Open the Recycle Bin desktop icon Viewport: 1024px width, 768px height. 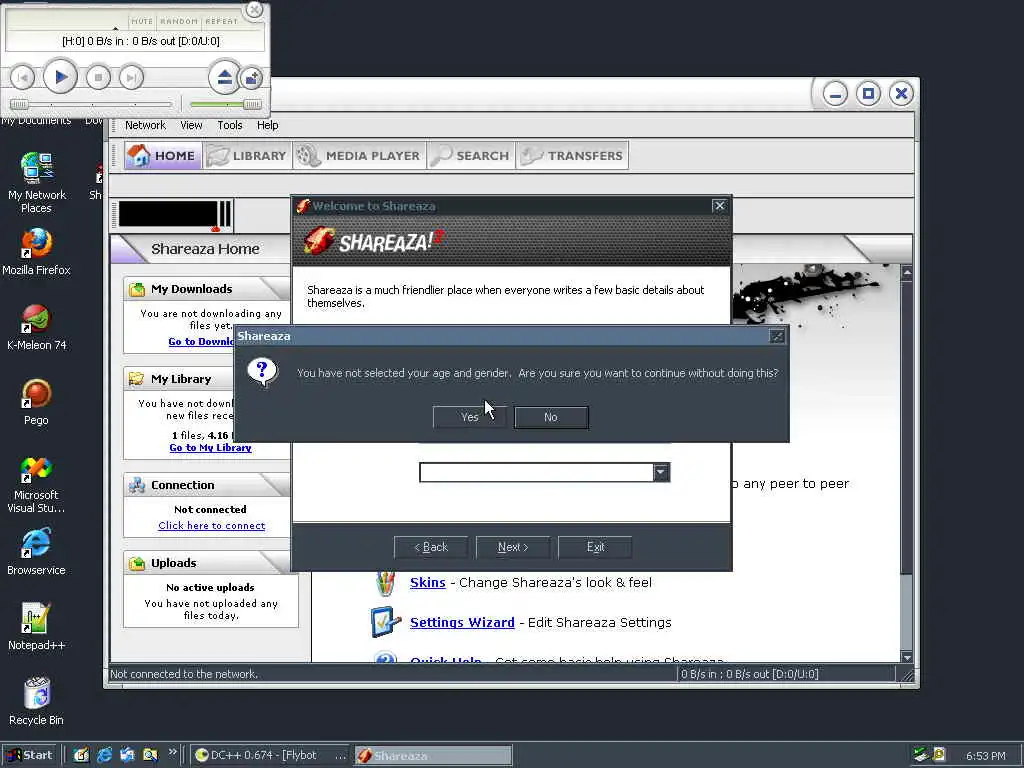pos(37,701)
